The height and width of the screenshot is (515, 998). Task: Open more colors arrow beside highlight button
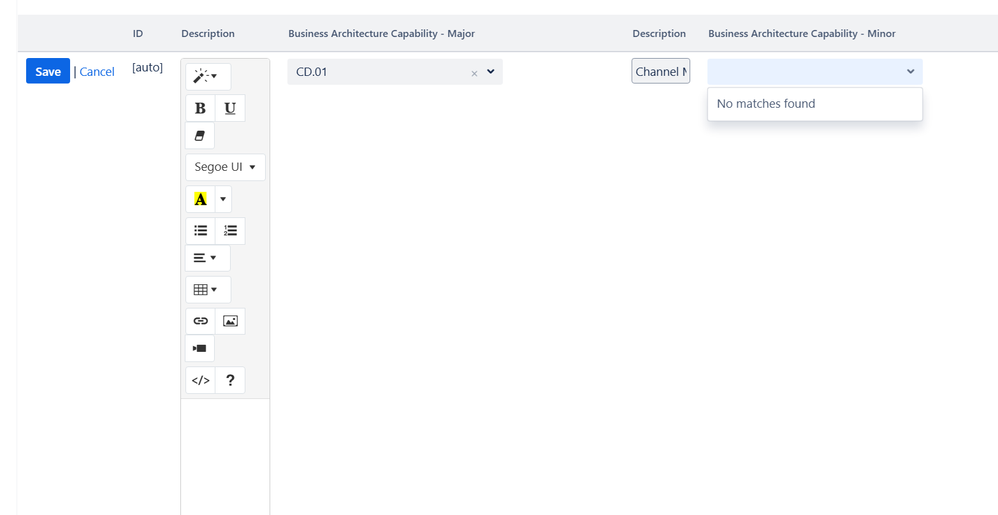click(x=223, y=199)
